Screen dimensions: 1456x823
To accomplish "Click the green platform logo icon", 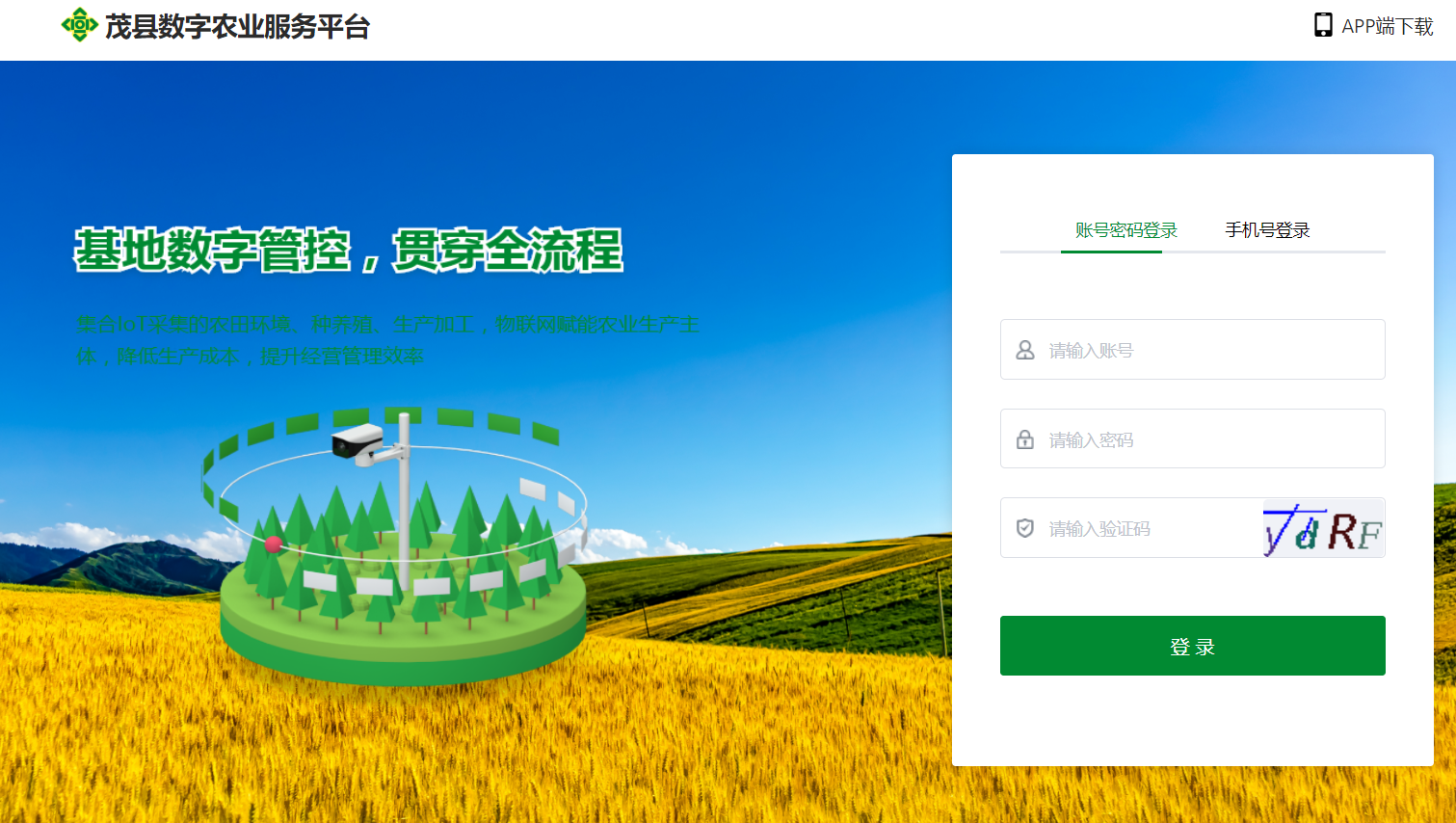I will click(x=79, y=25).
